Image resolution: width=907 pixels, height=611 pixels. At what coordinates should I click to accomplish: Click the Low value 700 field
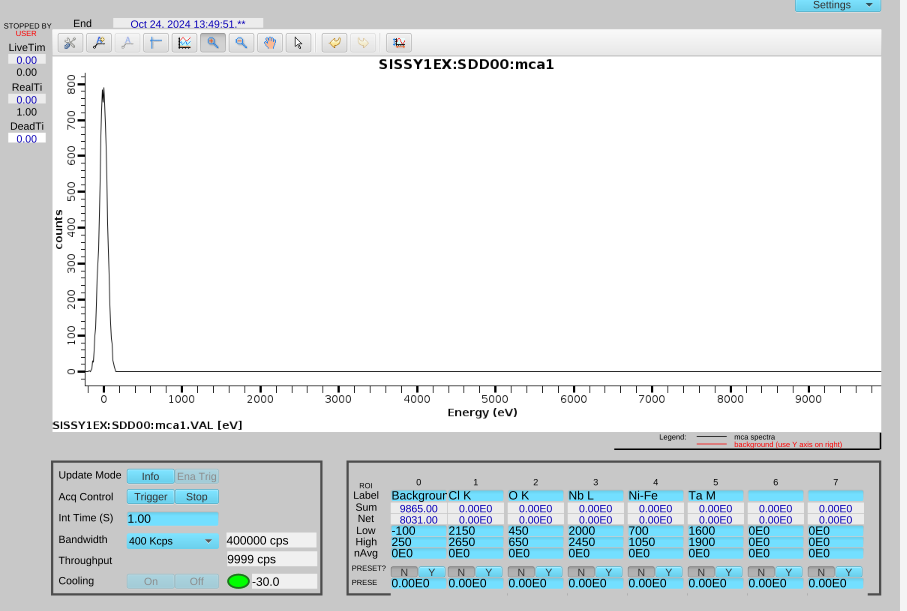[656, 531]
